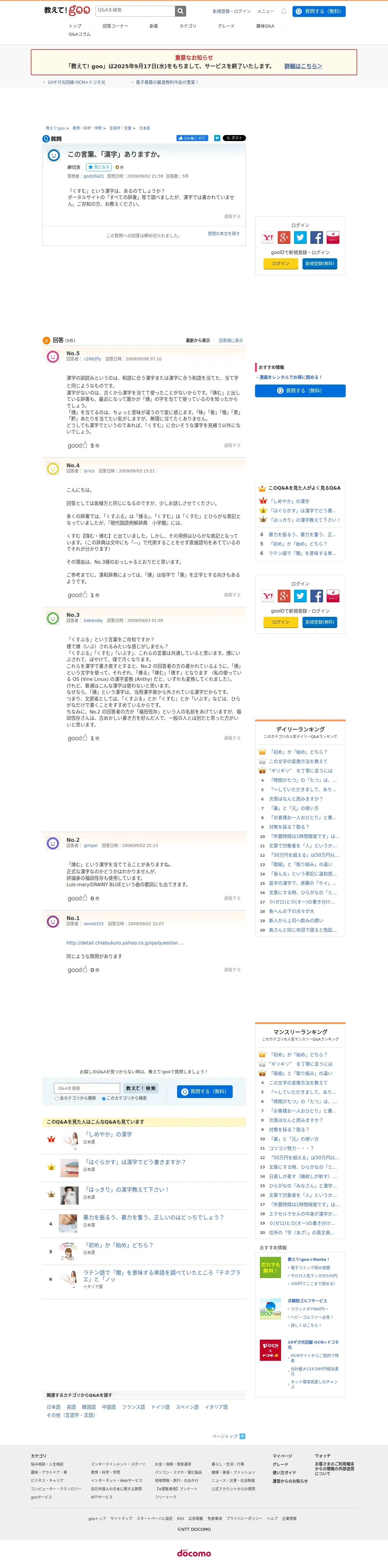The height and width of the screenshot is (1568, 388).
Task: Open the カテゴリ navigation tab
Action: [188, 26]
